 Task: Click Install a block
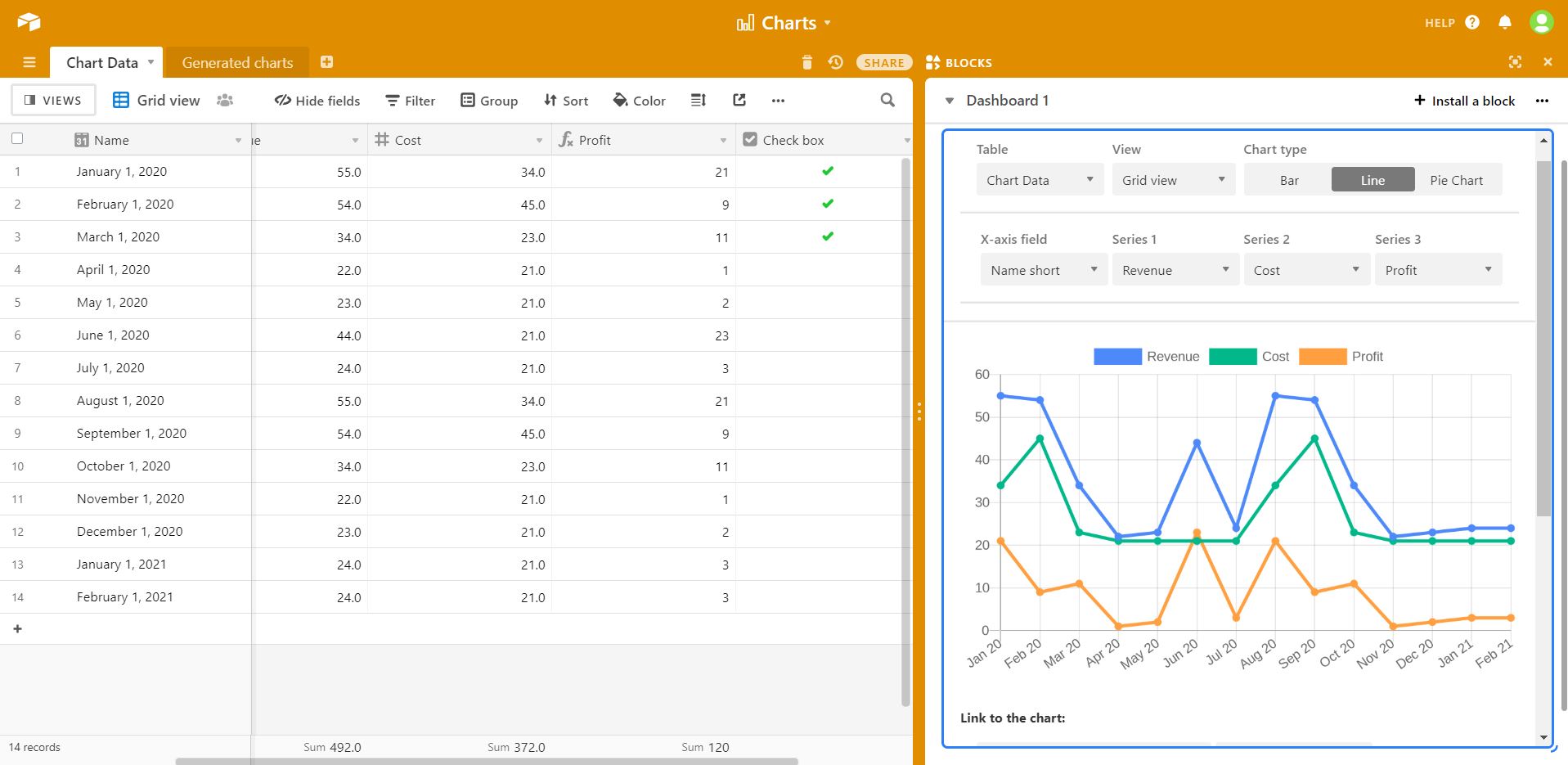[x=1464, y=101]
